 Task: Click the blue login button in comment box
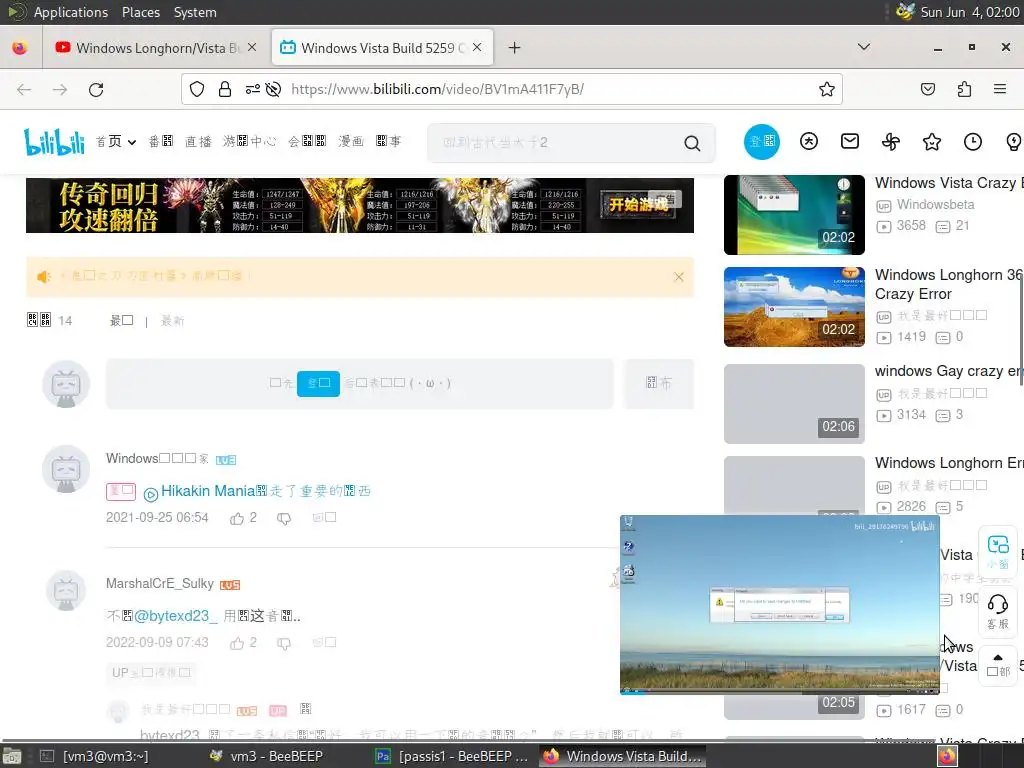coord(318,383)
